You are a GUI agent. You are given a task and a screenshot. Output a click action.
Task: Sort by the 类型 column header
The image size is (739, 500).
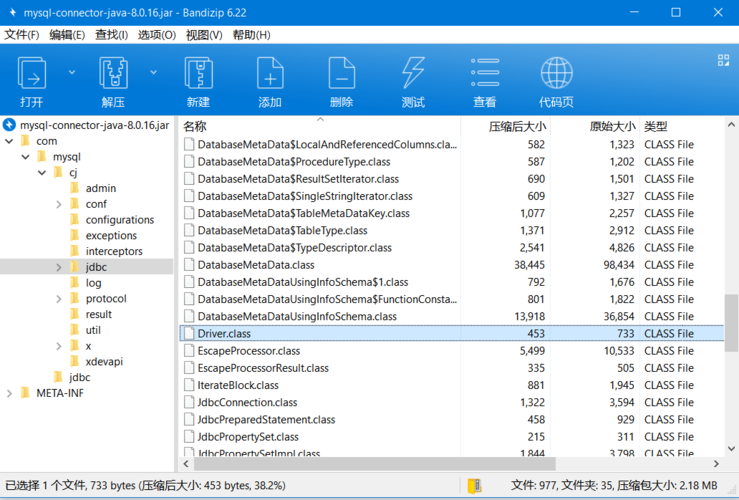point(682,126)
